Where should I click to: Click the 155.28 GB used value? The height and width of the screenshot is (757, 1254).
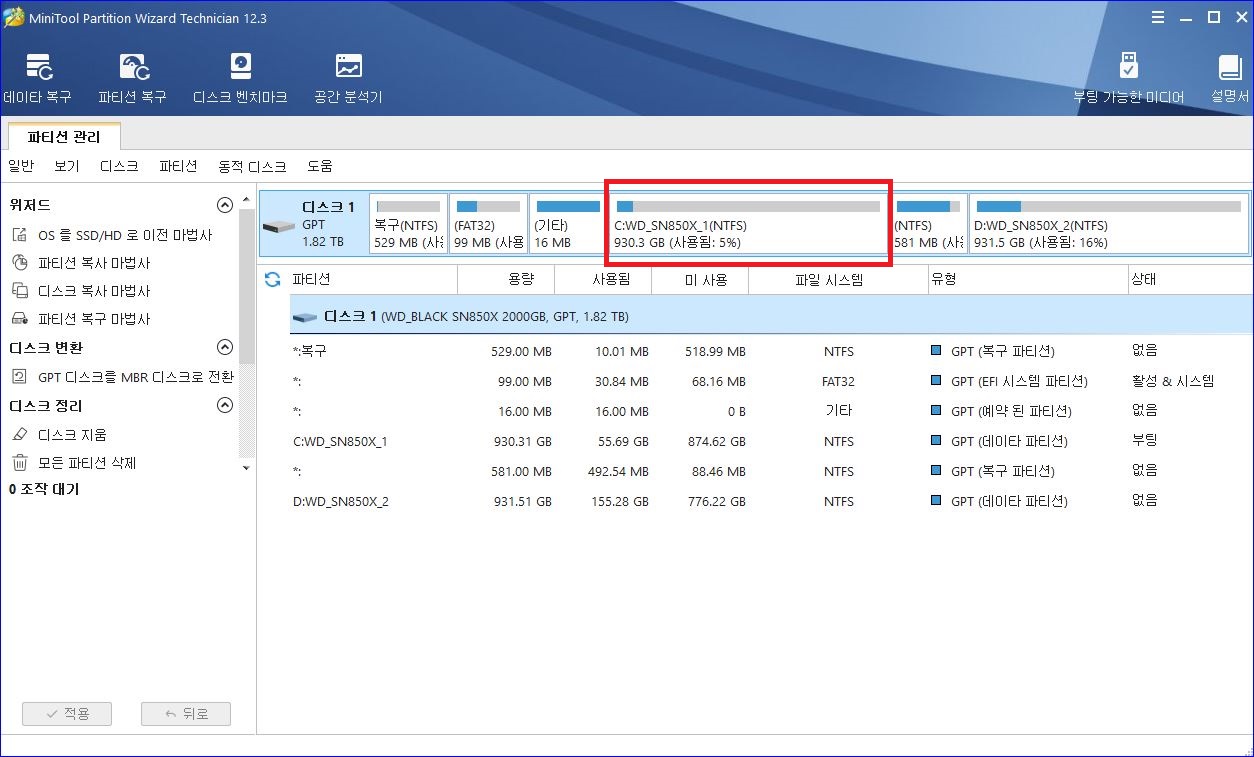pyautogui.click(x=619, y=501)
